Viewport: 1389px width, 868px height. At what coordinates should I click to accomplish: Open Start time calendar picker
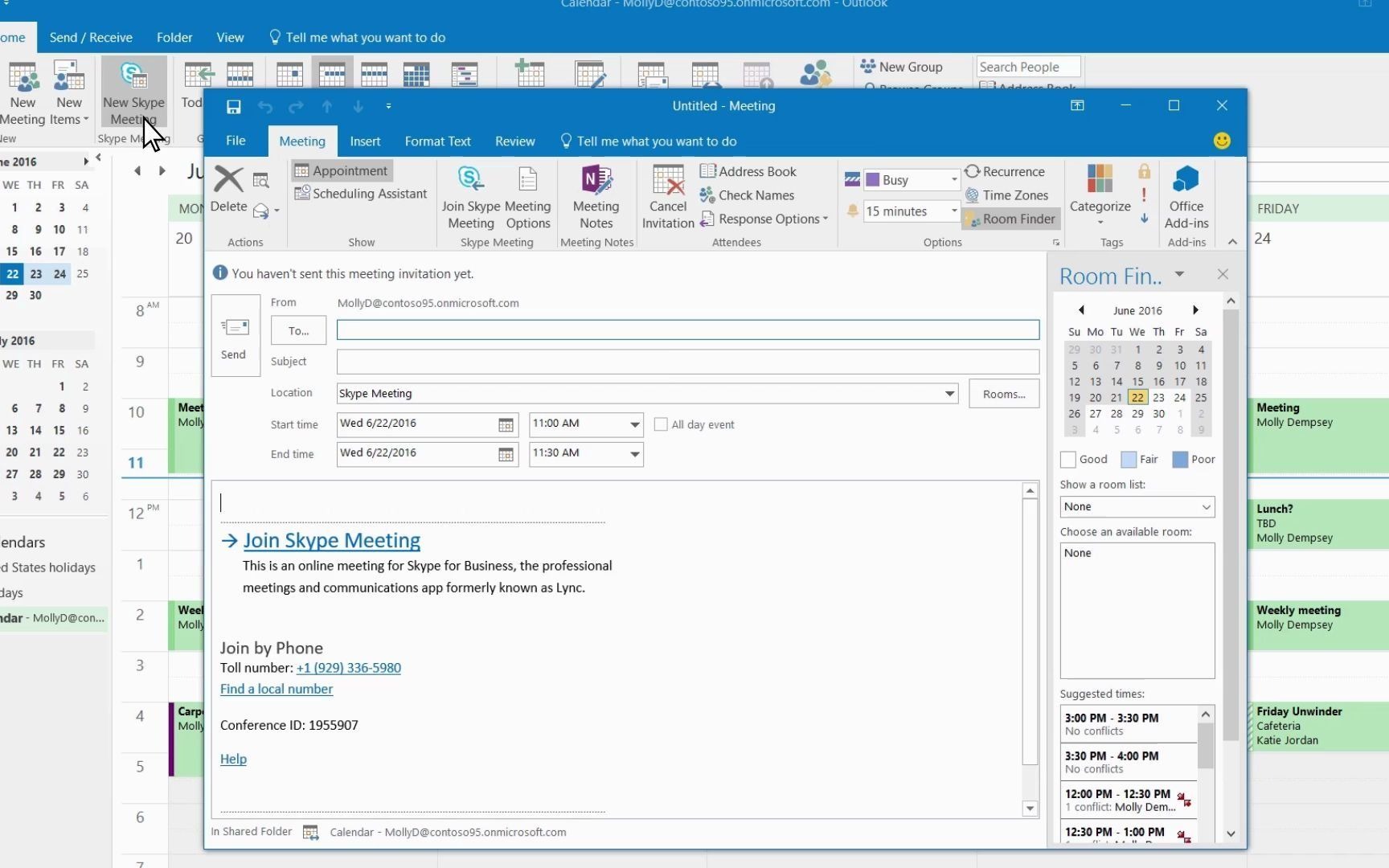506,424
